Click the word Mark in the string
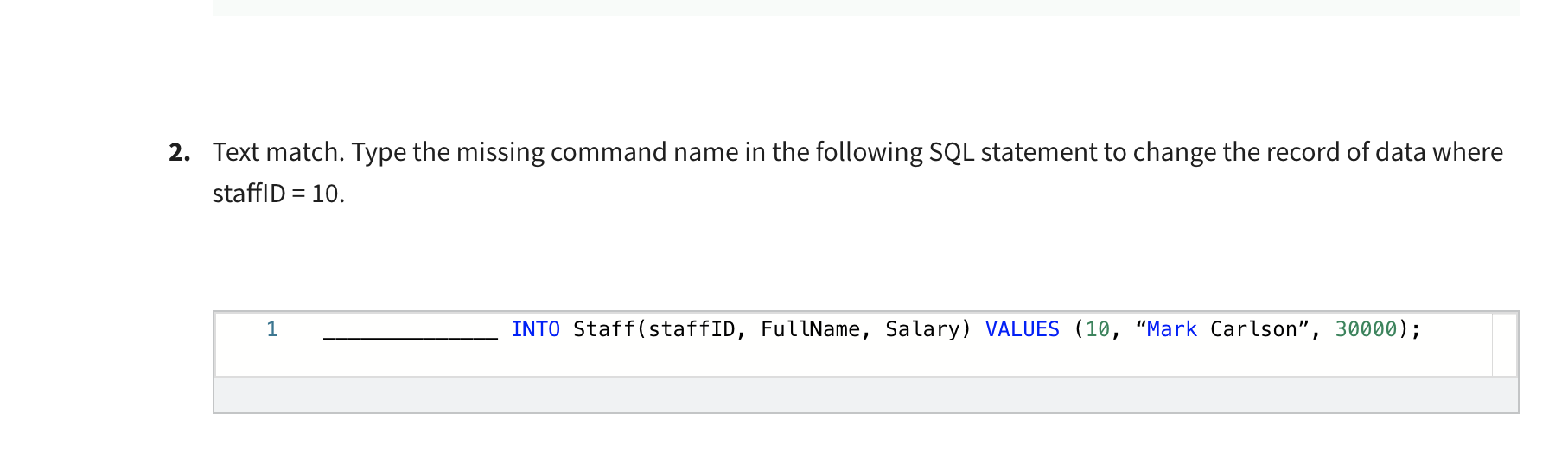The width and height of the screenshot is (1568, 458). [x=1172, y=329]
